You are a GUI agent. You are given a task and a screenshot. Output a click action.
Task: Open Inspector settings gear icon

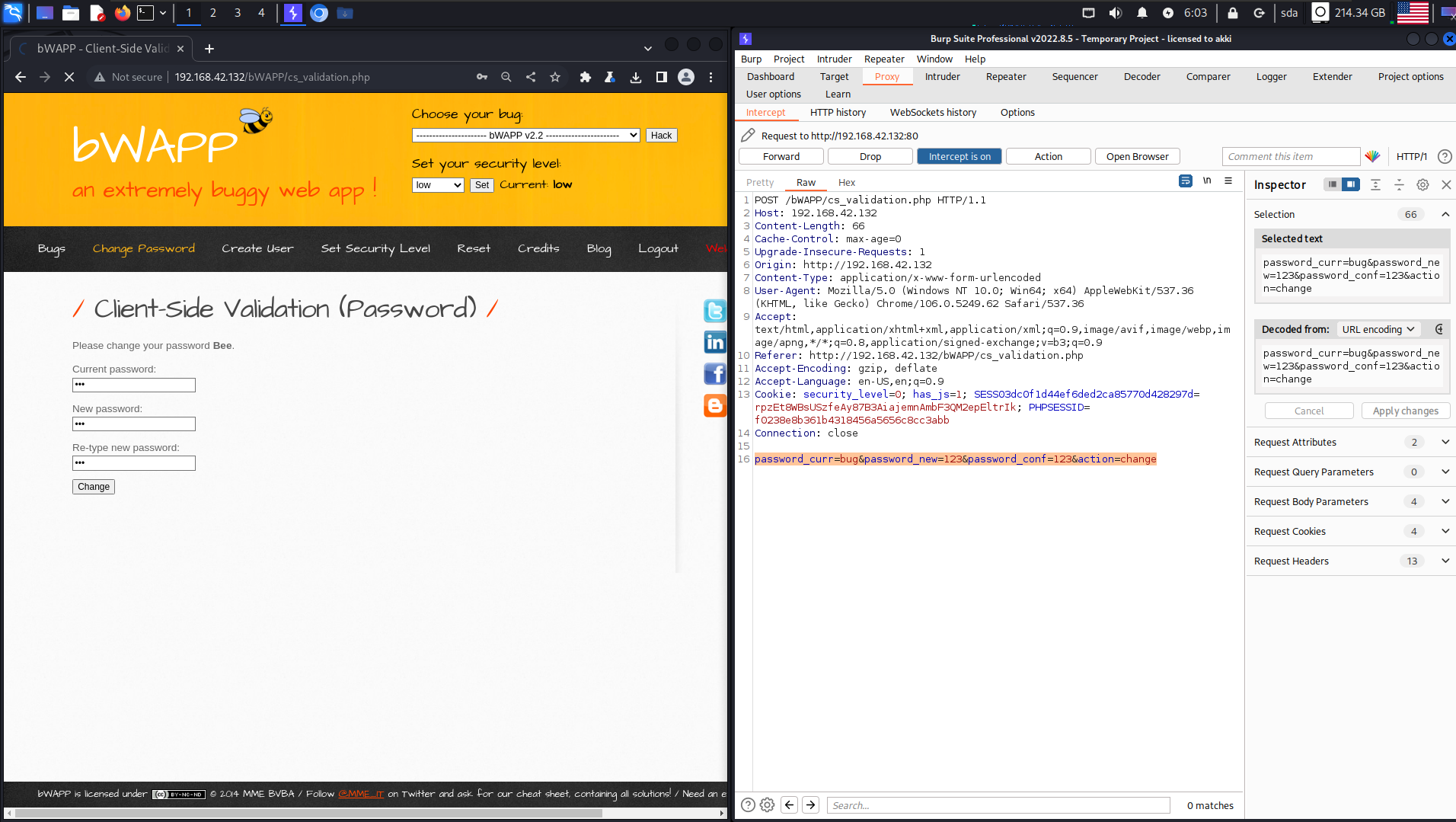click(x=1422, y=184)
